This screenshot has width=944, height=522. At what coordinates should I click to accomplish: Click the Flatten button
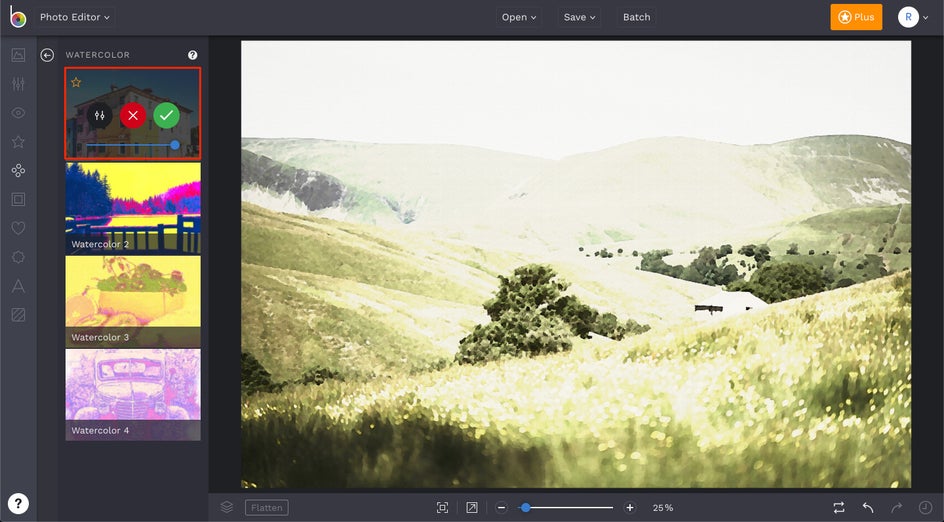[x=267, y=508]
